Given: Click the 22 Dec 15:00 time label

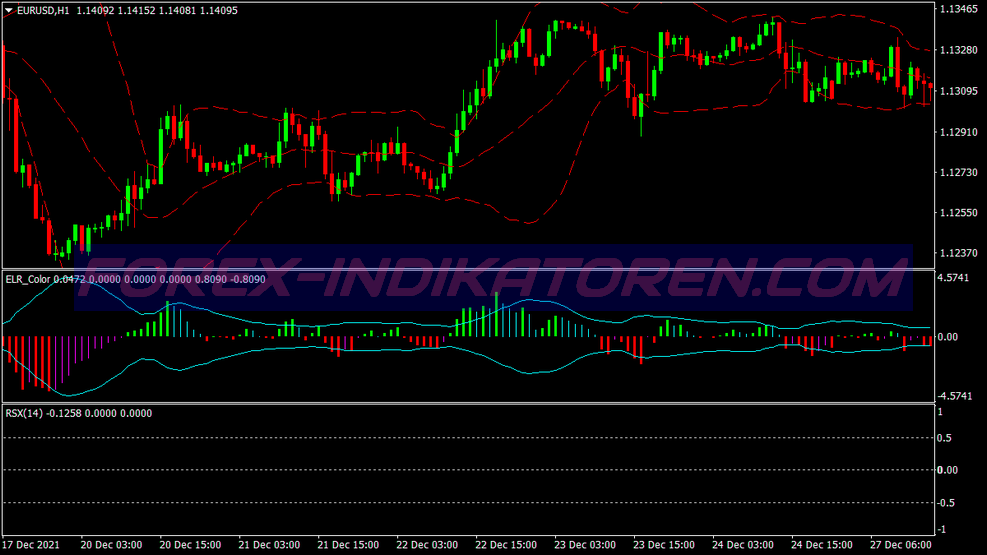Looking at the screenshot, I should pyautogui.click(x=506, y=544).
